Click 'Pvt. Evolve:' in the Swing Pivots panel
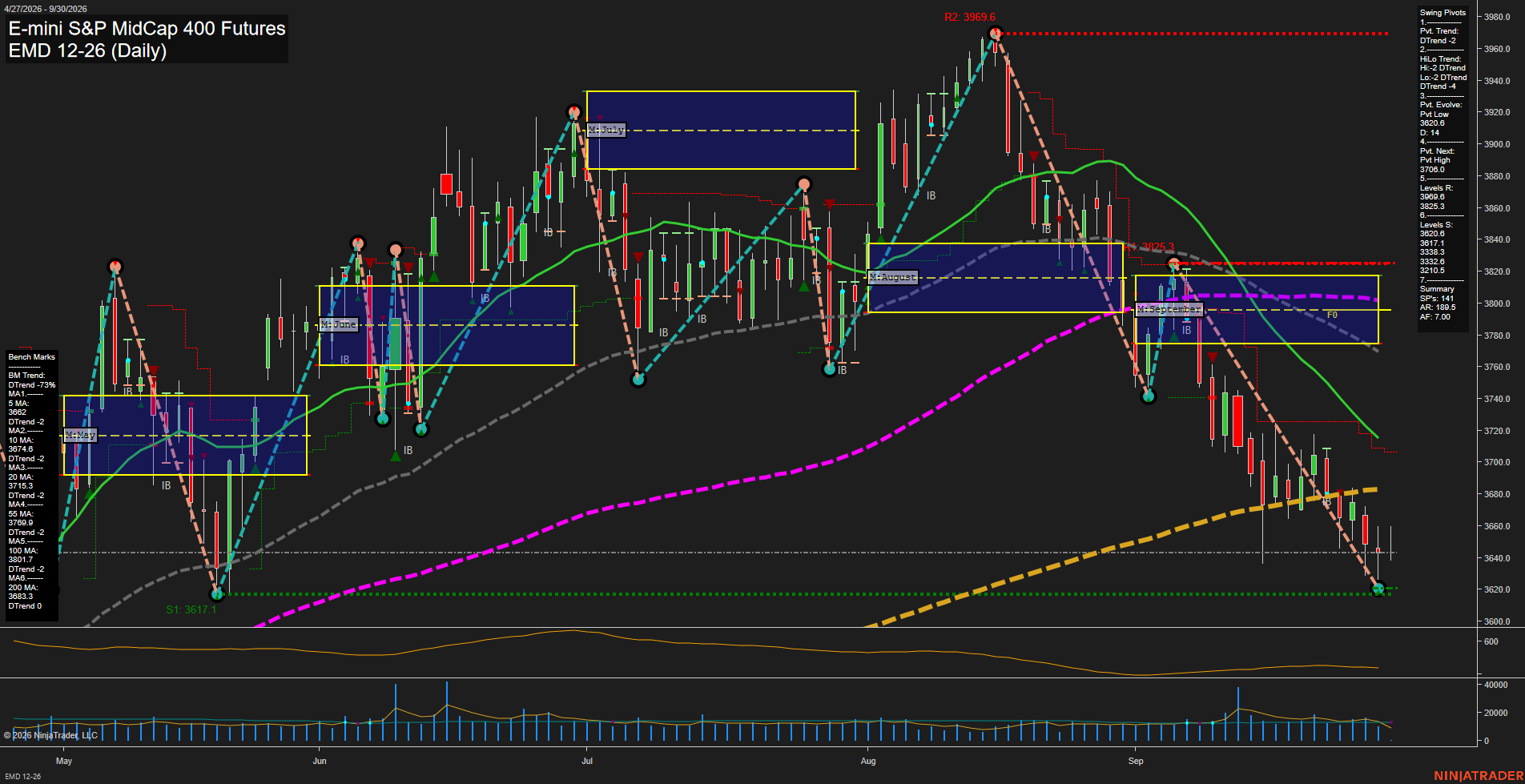Viewport: 1525px width, 784px height. click(x=1441, y=105)
